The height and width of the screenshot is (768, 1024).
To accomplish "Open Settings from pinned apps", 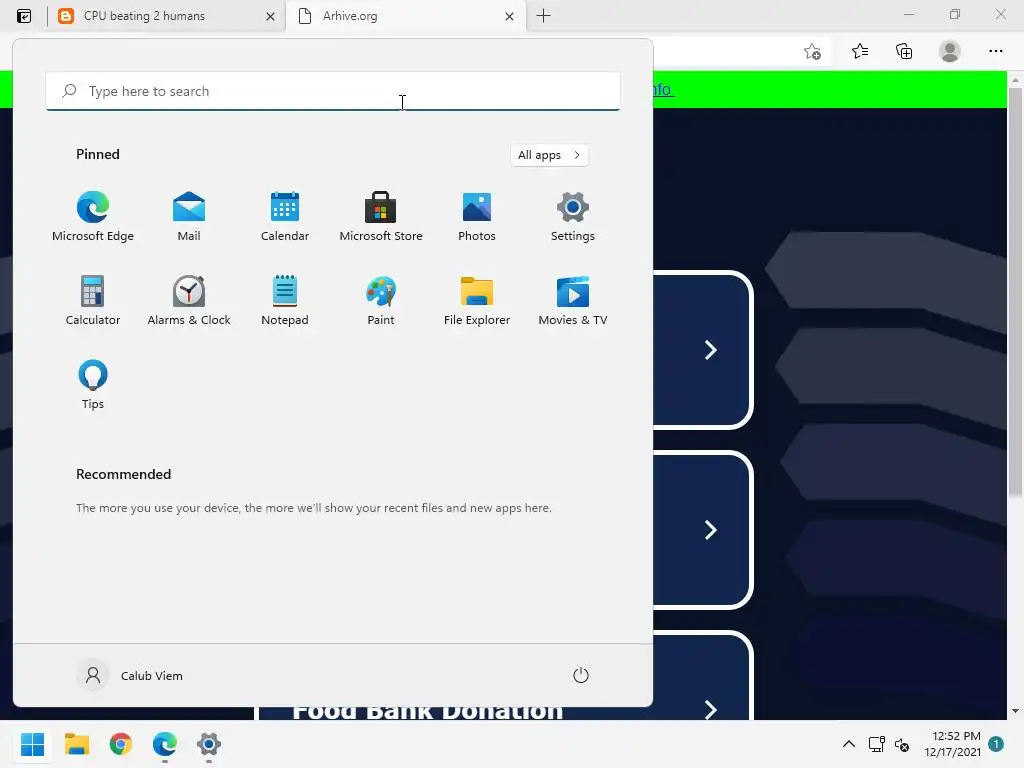I will coord(573,217).
